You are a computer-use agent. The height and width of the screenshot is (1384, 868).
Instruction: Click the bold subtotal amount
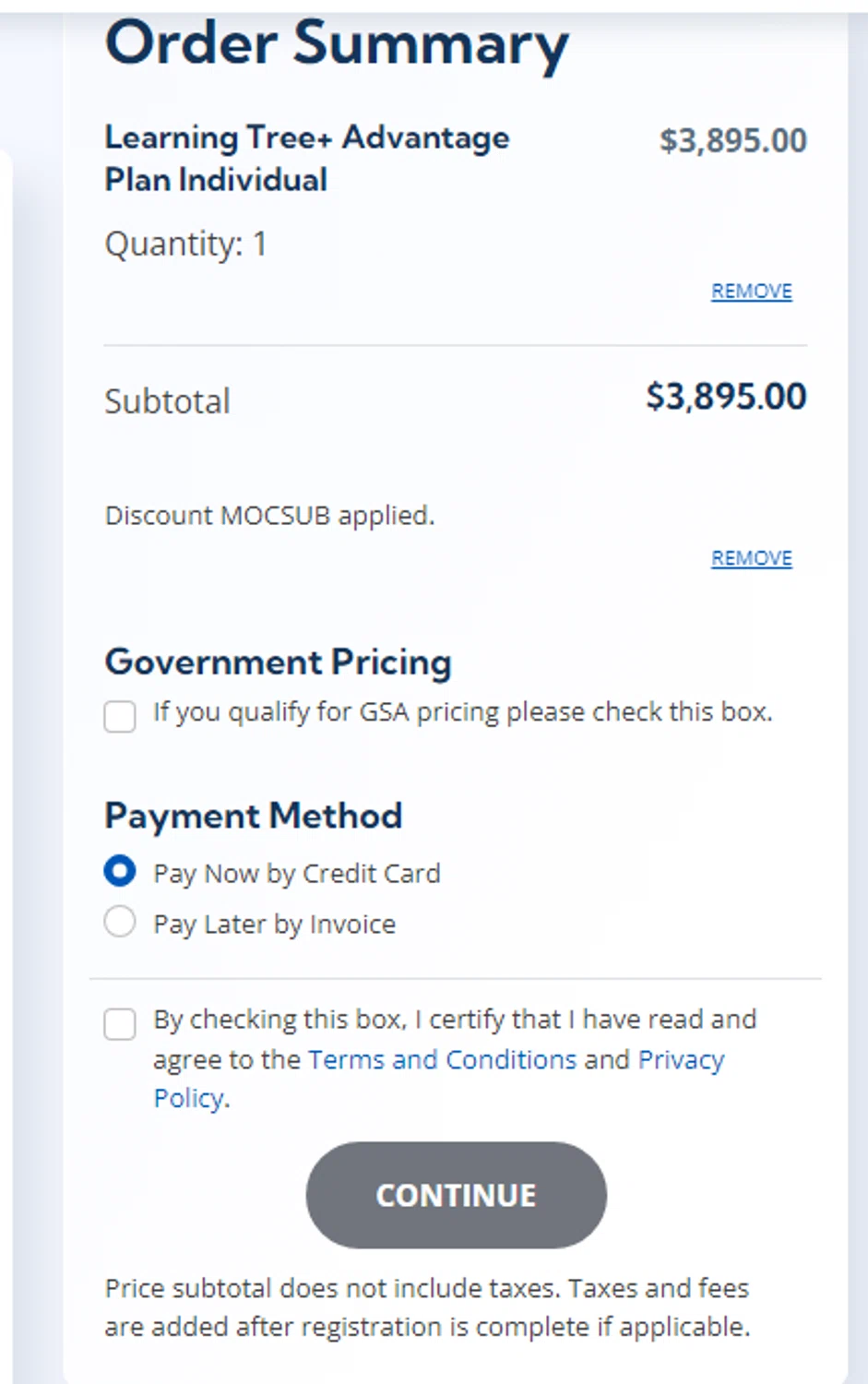coord(726,397)
